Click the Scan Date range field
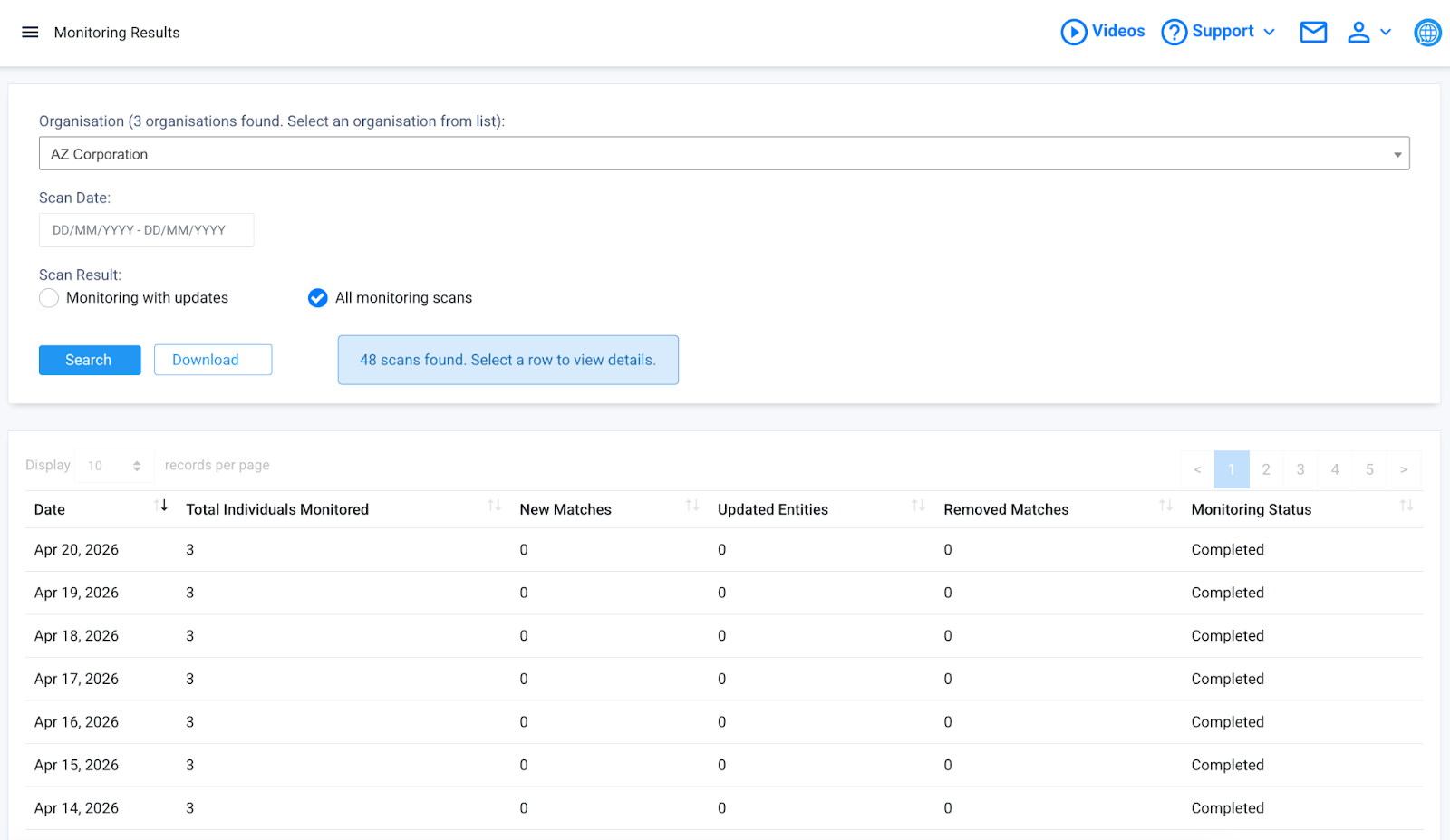Viewport: 1450px width, 840px height. tap(146, 230)
